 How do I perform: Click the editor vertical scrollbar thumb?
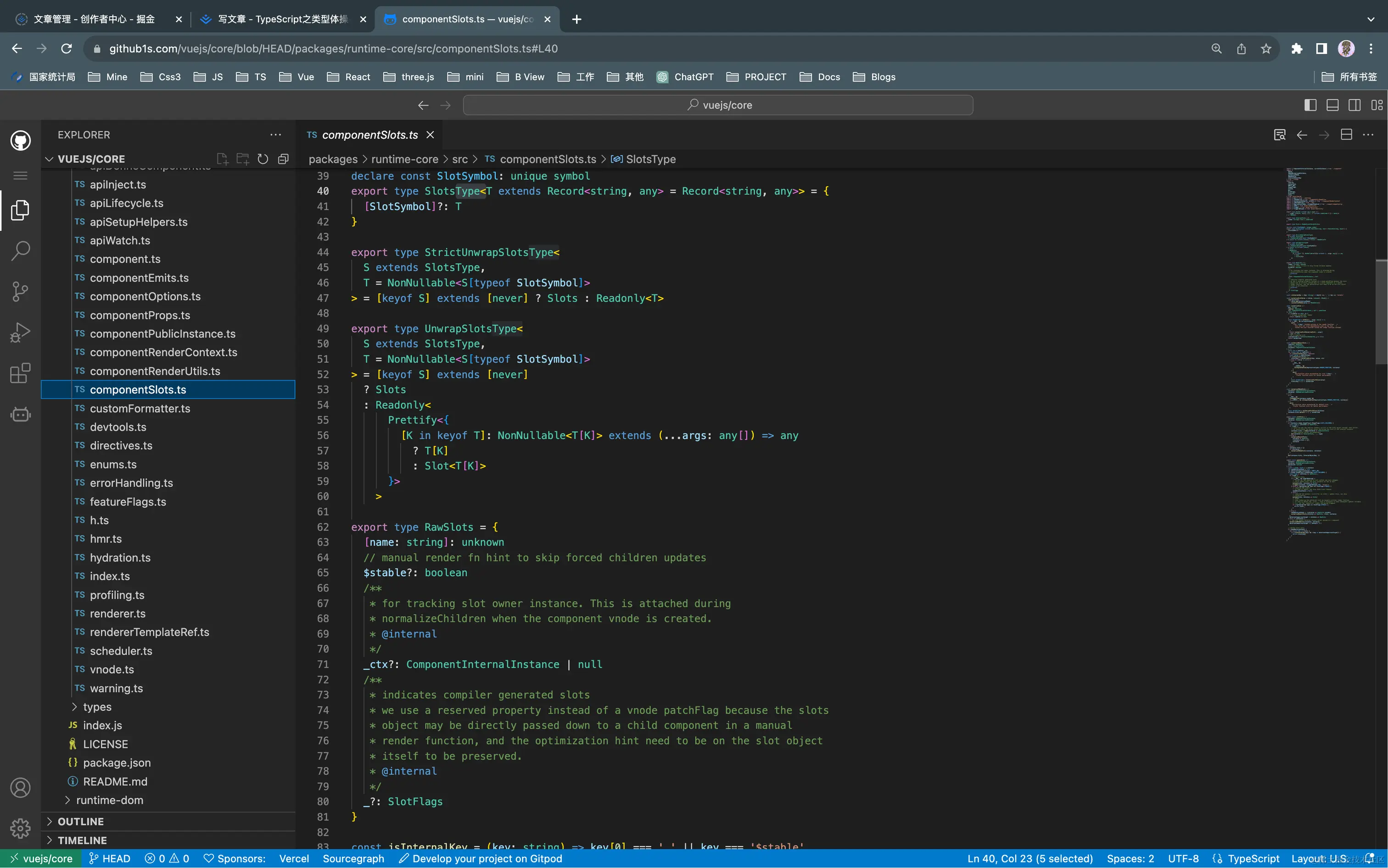[x=1381, y=312]
